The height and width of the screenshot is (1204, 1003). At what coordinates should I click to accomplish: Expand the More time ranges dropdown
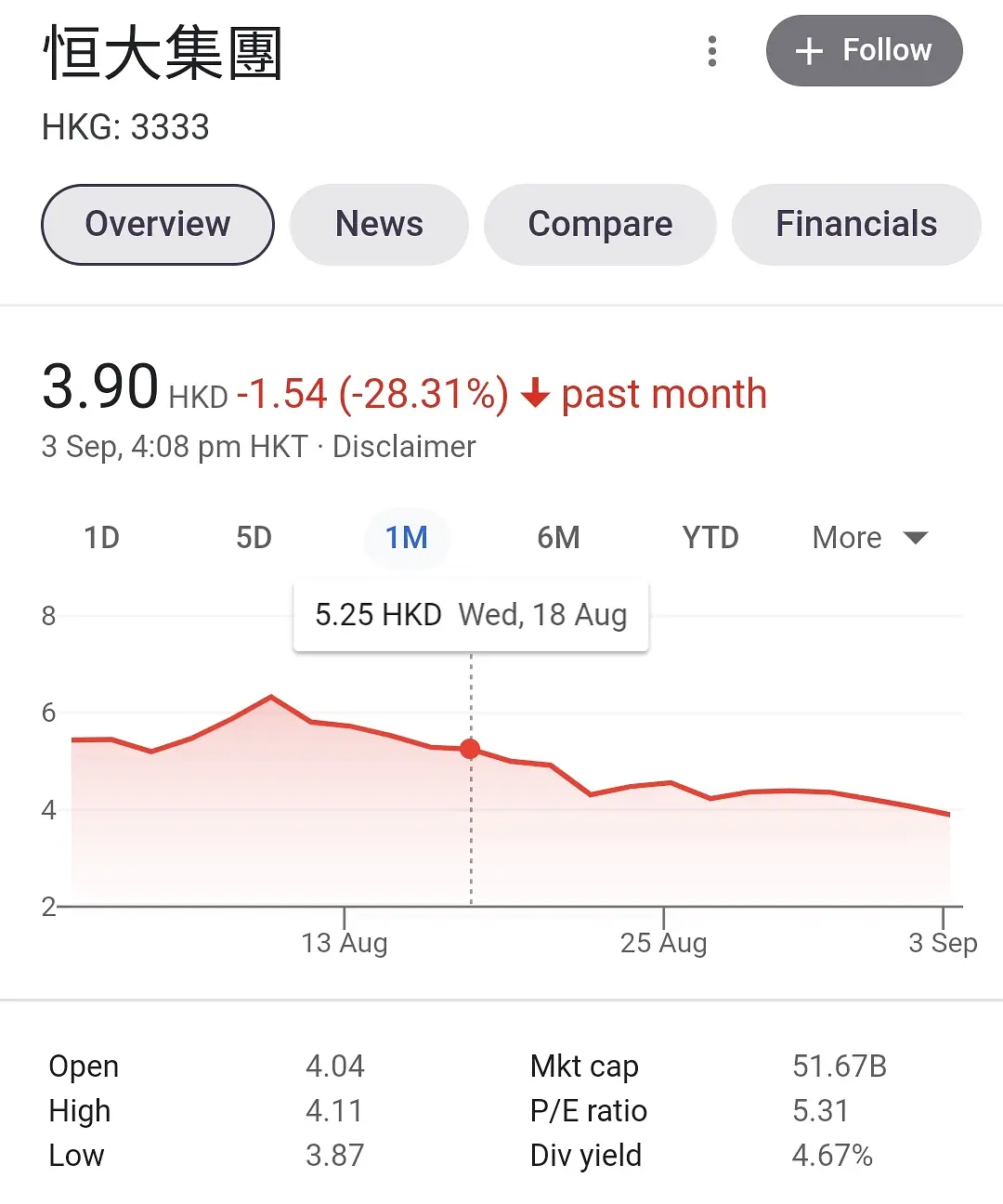click(x=869, y=538)
